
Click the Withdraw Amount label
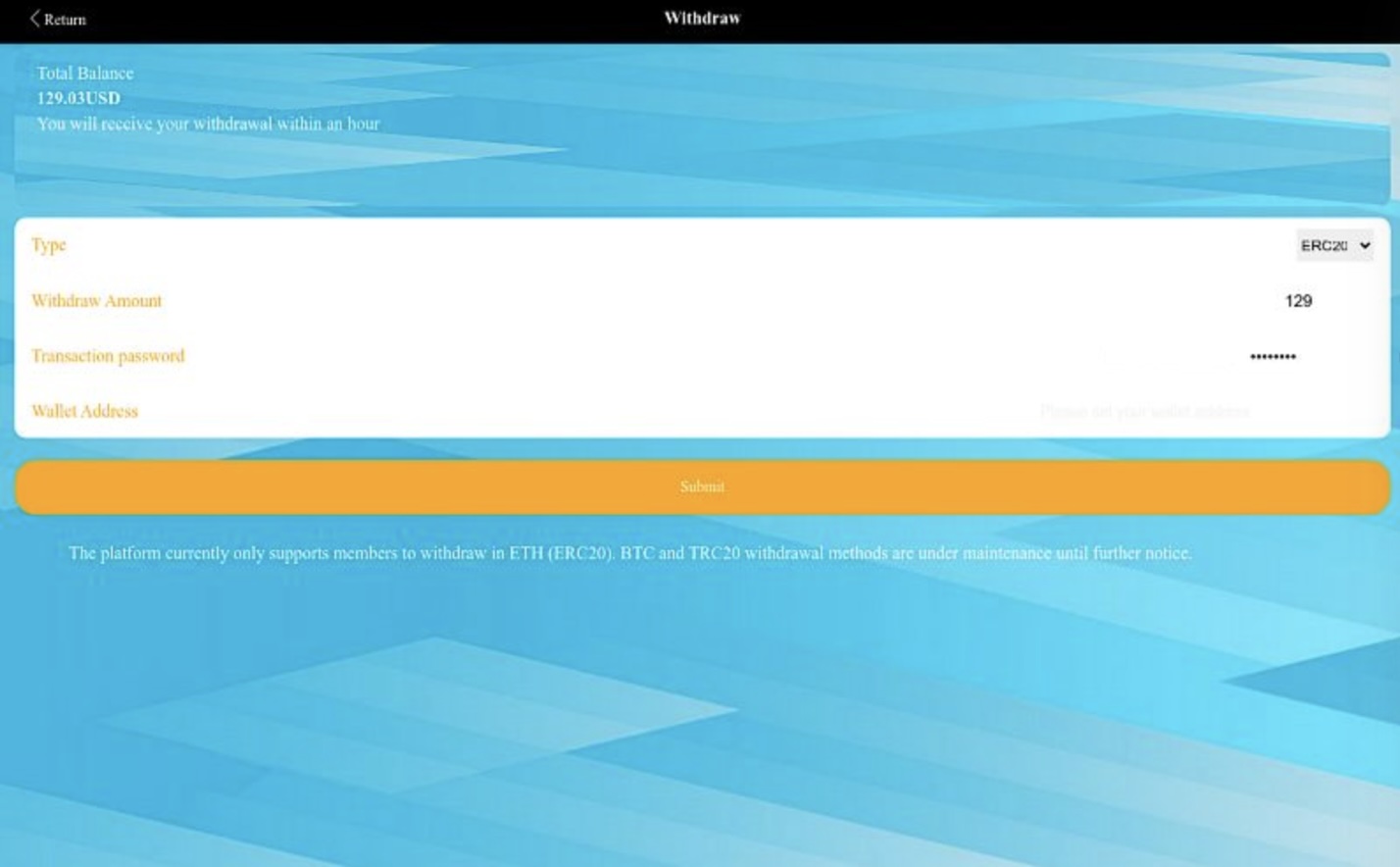click(97, 301)
